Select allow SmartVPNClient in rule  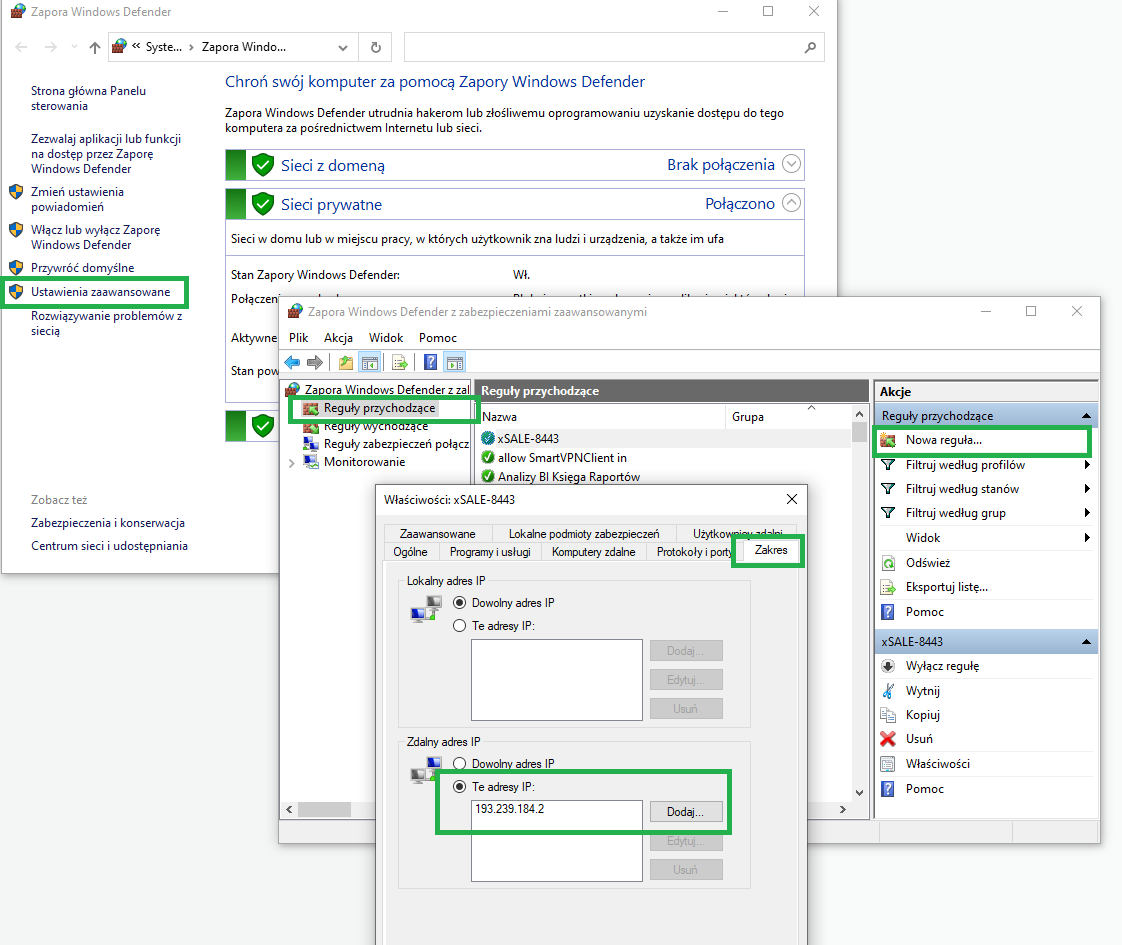[562, 458]
